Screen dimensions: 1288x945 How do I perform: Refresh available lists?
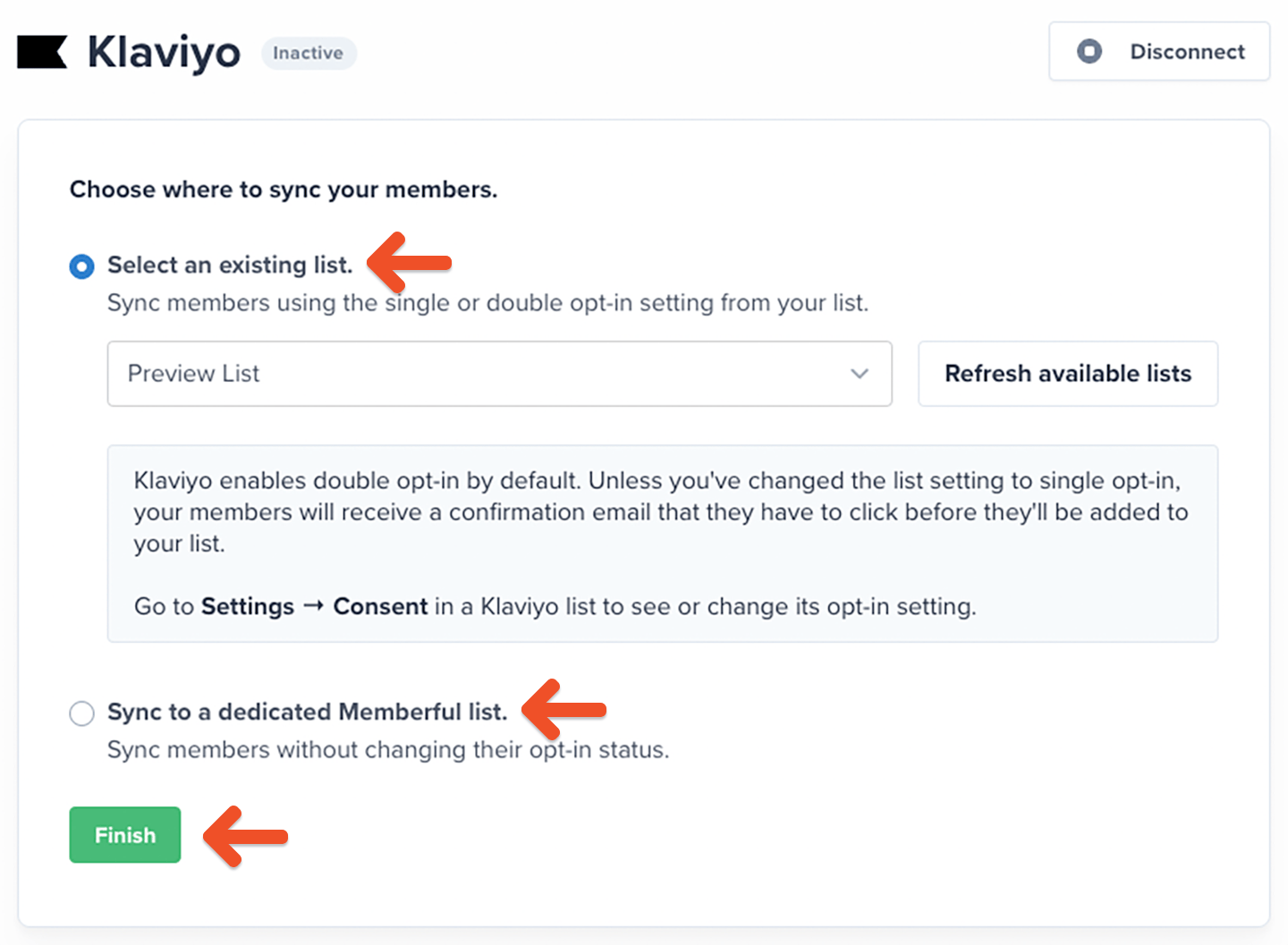[1067, 374]
